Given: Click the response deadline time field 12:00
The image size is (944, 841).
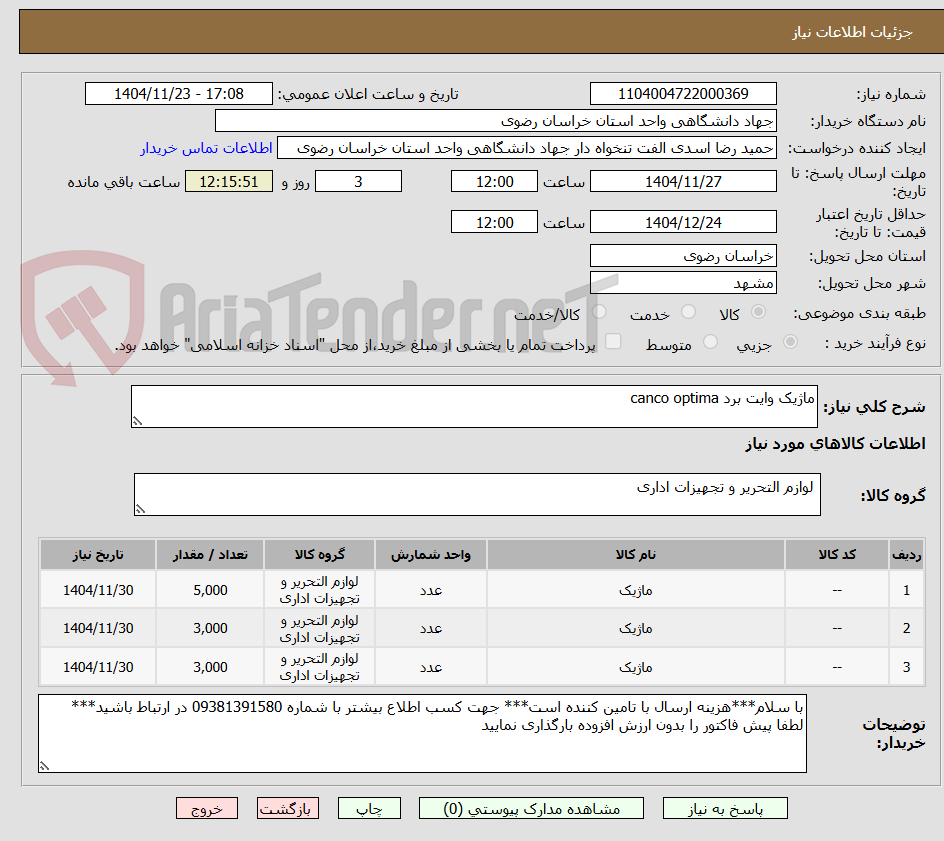Looking at the screenshot, I should (494, 181).
